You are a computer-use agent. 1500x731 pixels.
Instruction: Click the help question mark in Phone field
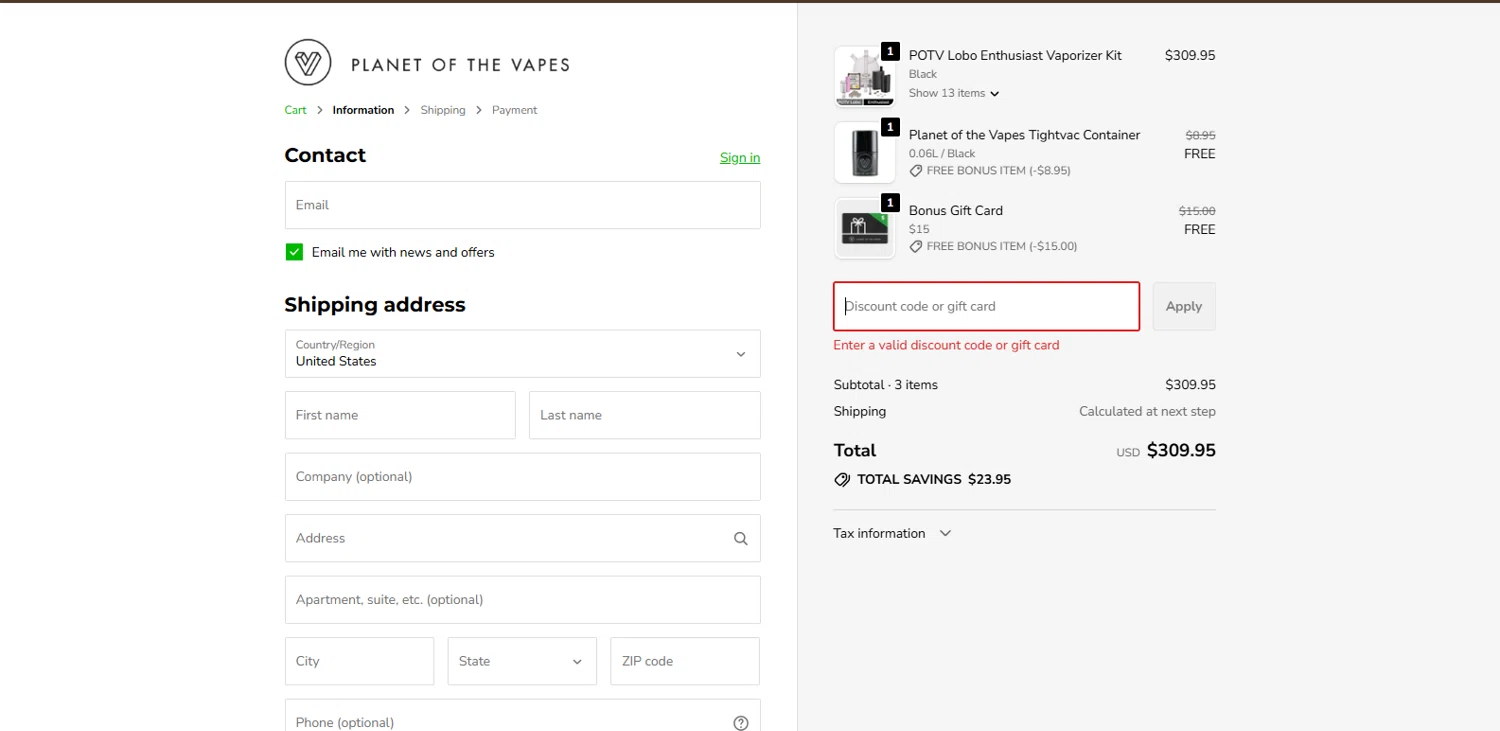[x=741, y=723]
